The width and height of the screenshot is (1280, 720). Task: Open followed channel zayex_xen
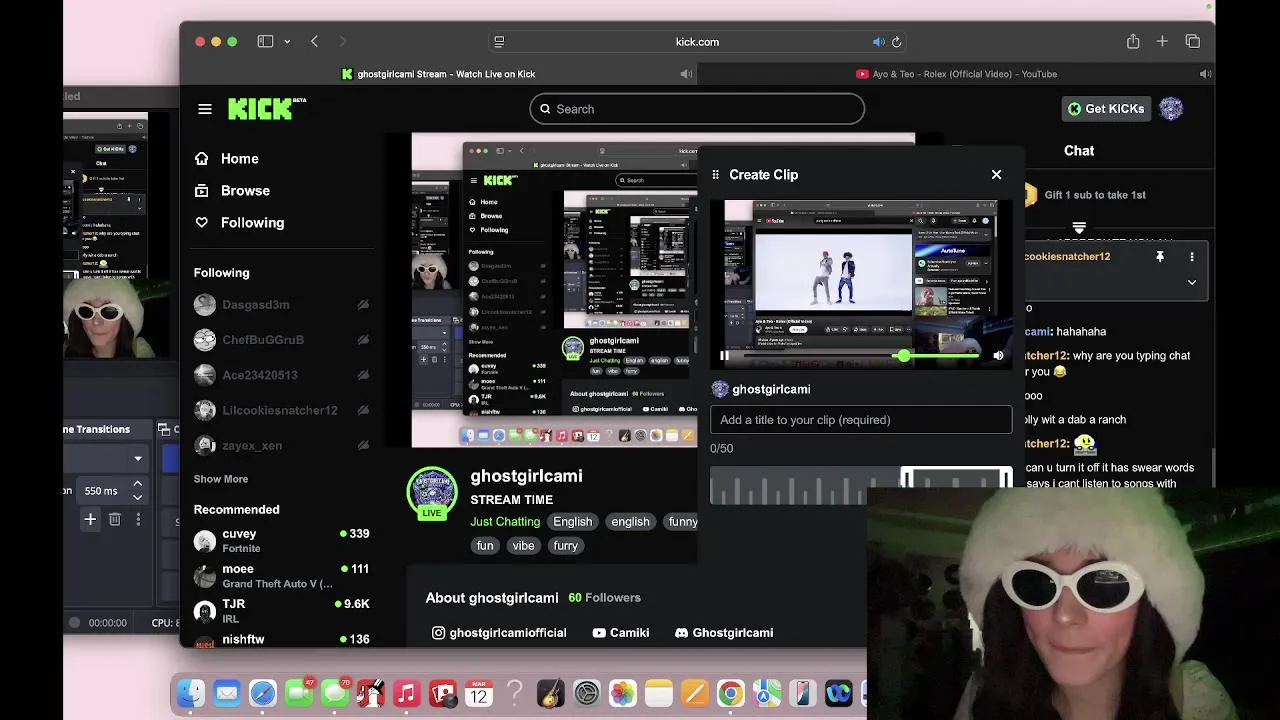(x=281, y=445)
